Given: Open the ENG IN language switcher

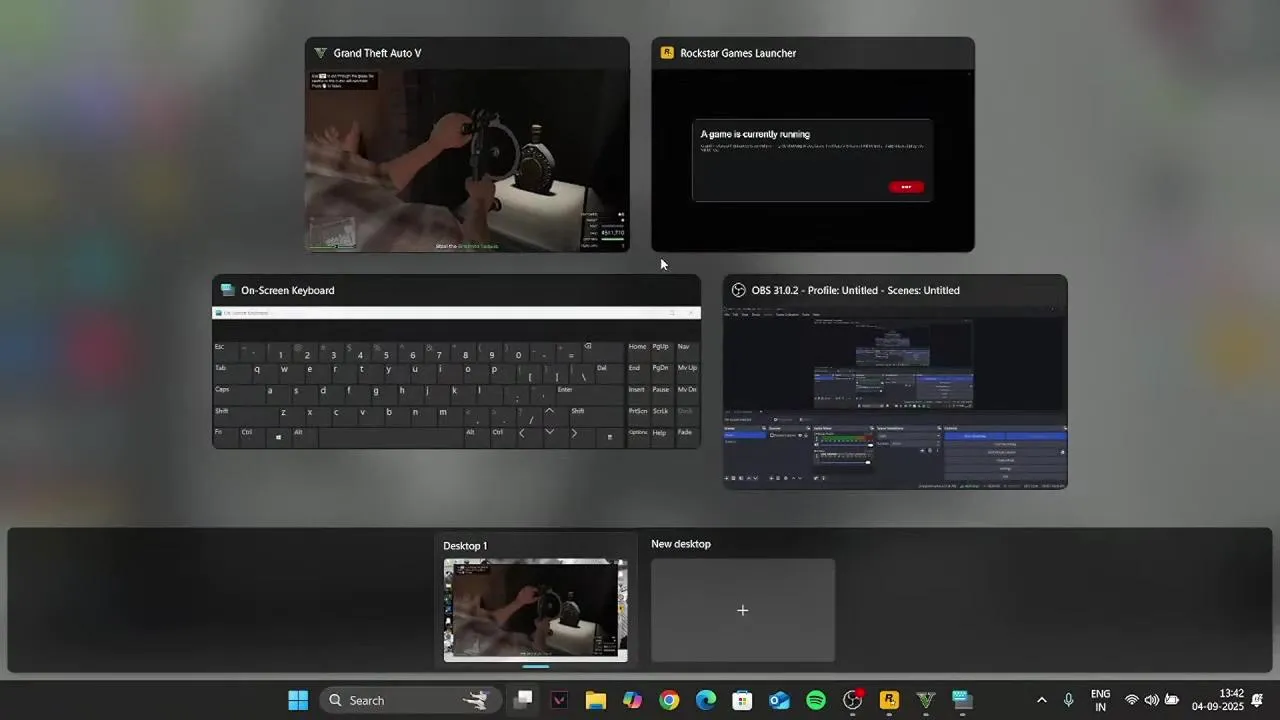Looking at the screenshot, I should 1100,700.
